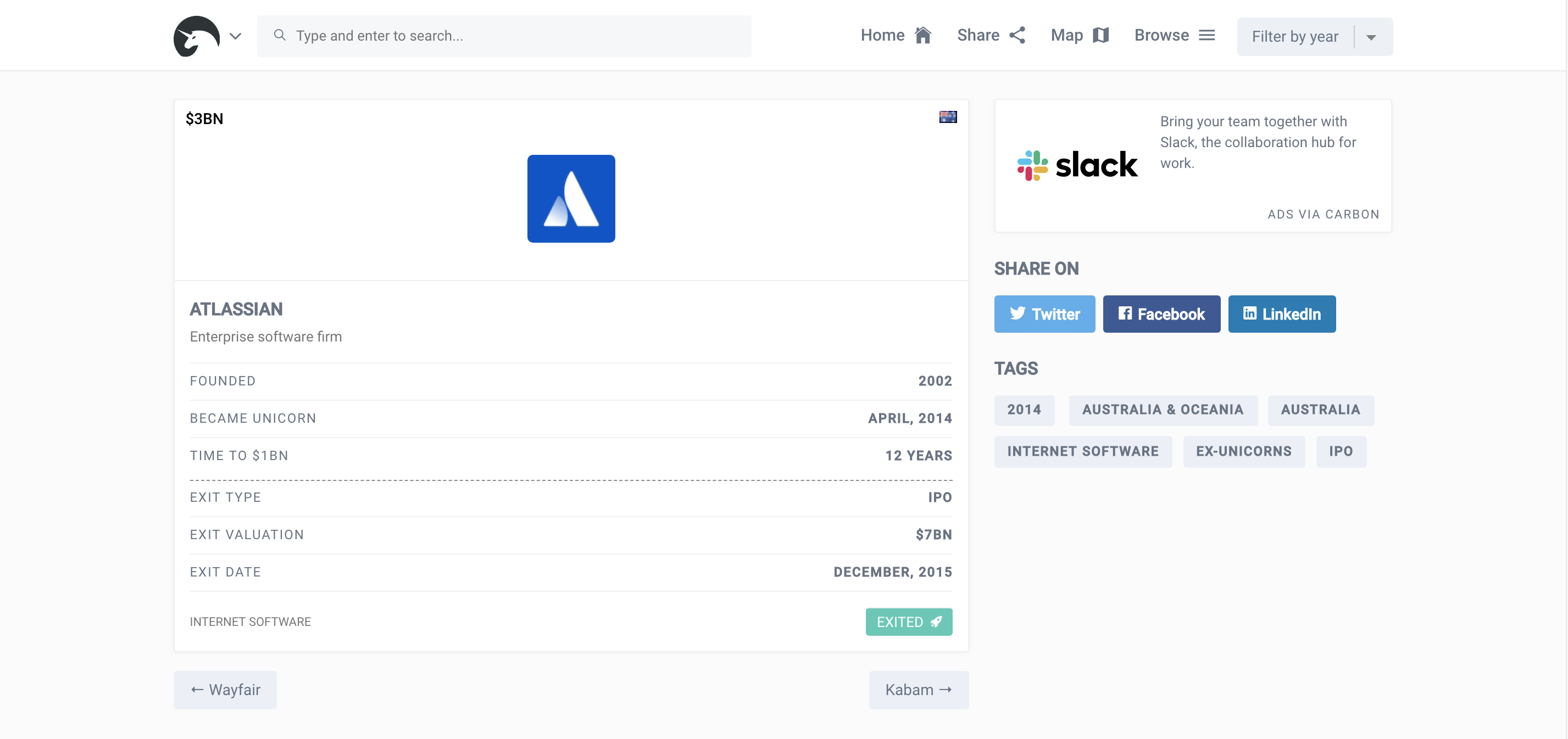Share on Twitter
Screen dimensions: 1568x739
1044,314
